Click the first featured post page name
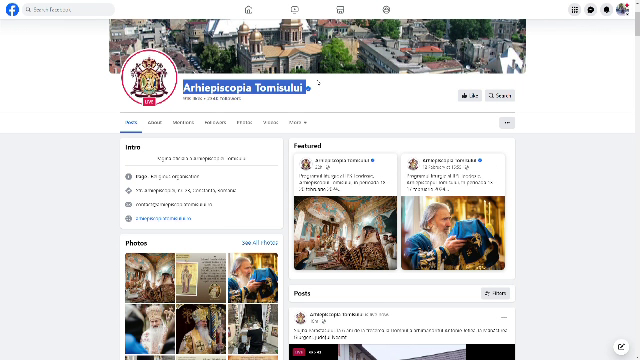The width and height of the screenshot is (640, 360). point(342,160)
